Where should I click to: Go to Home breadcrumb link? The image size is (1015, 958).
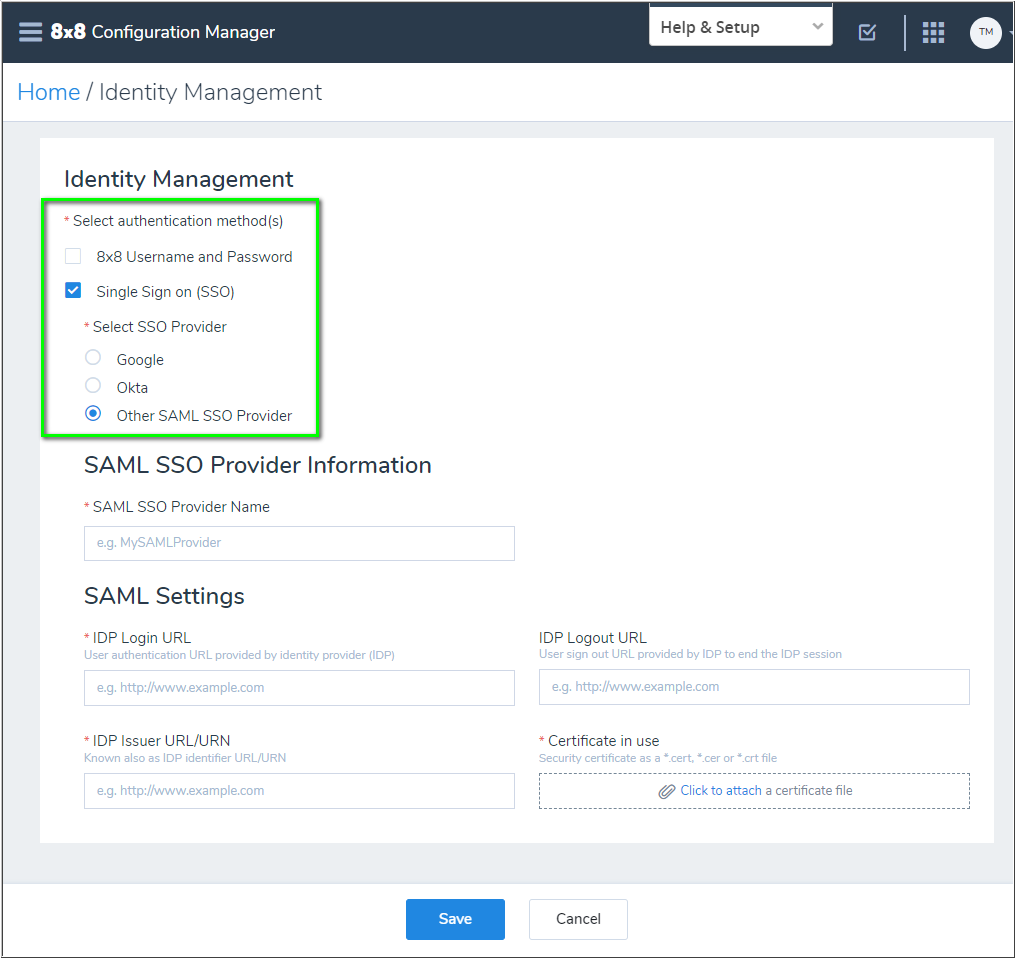(49, 92)
